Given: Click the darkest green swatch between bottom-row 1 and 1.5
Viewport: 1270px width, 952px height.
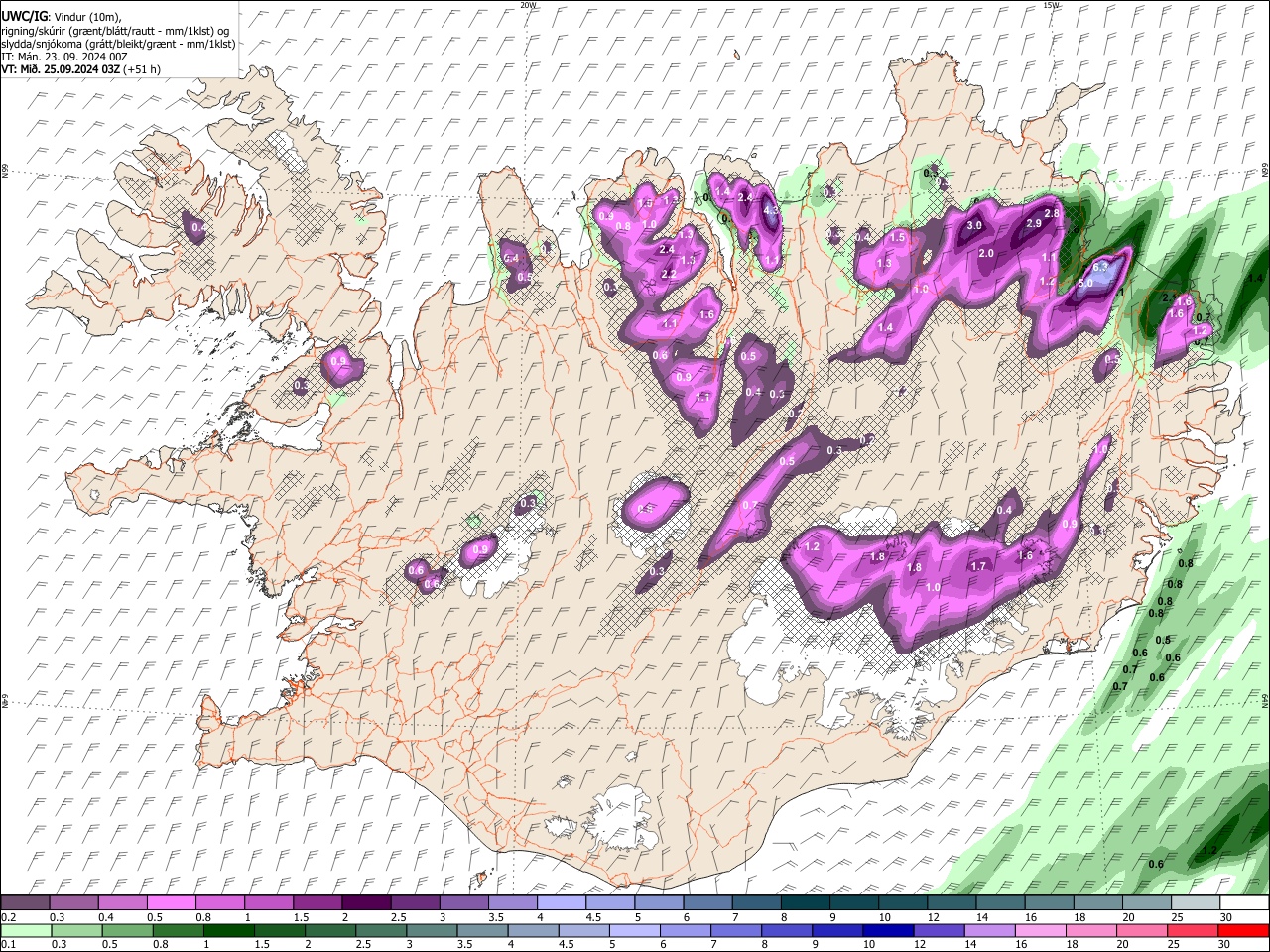Looking at the screenshot, I should pyautogui.click(x=228, y=930).
